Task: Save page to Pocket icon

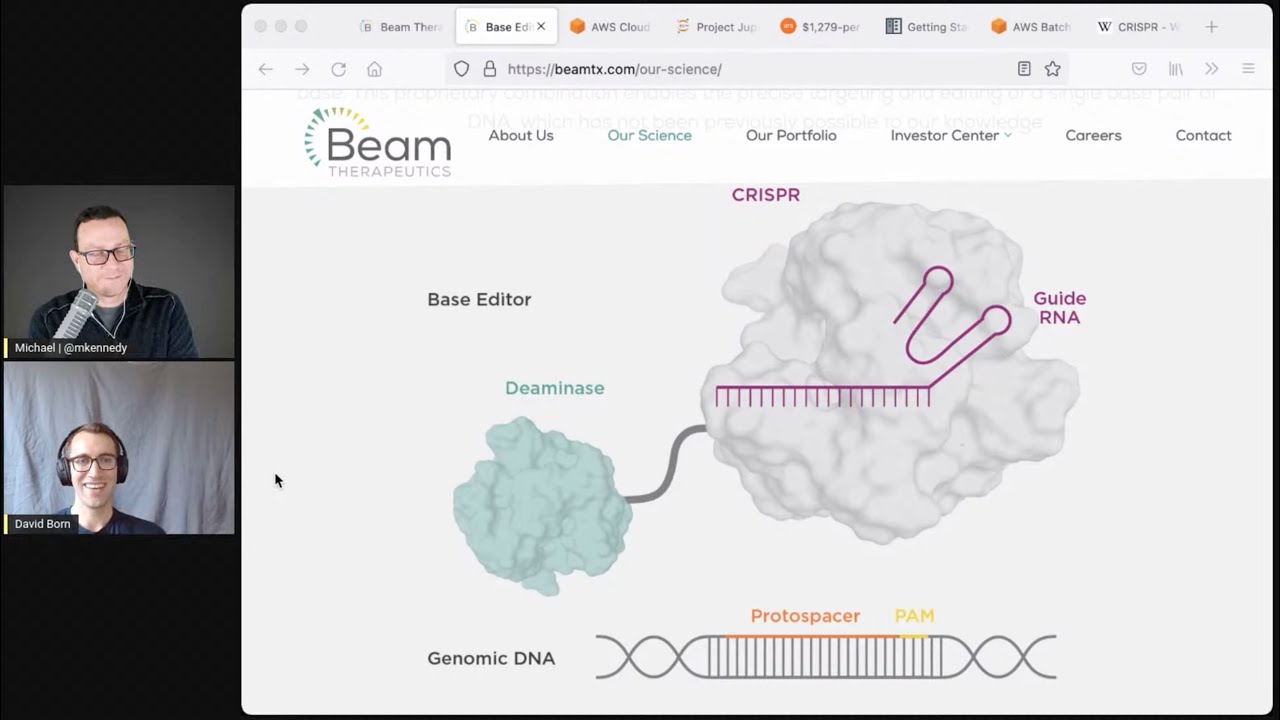Action: [x=1139, y=69]
